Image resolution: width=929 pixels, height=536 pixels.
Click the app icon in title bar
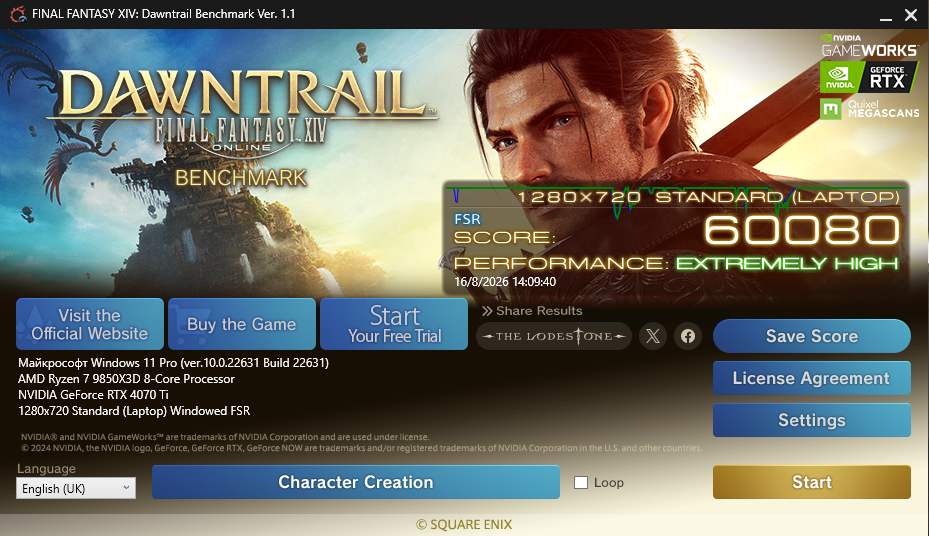(18, 14)
